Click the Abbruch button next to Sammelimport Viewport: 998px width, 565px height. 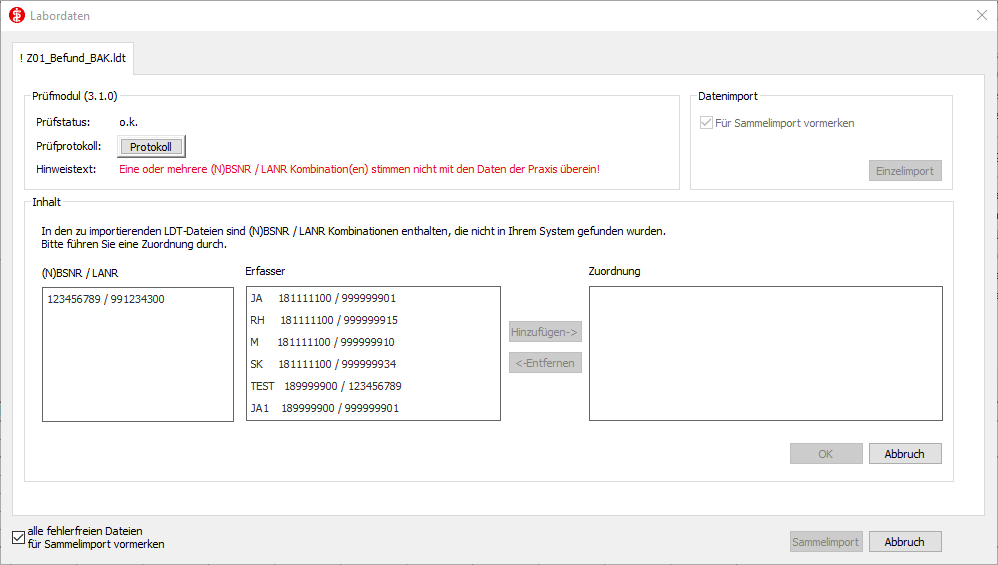tap(904, 542)
